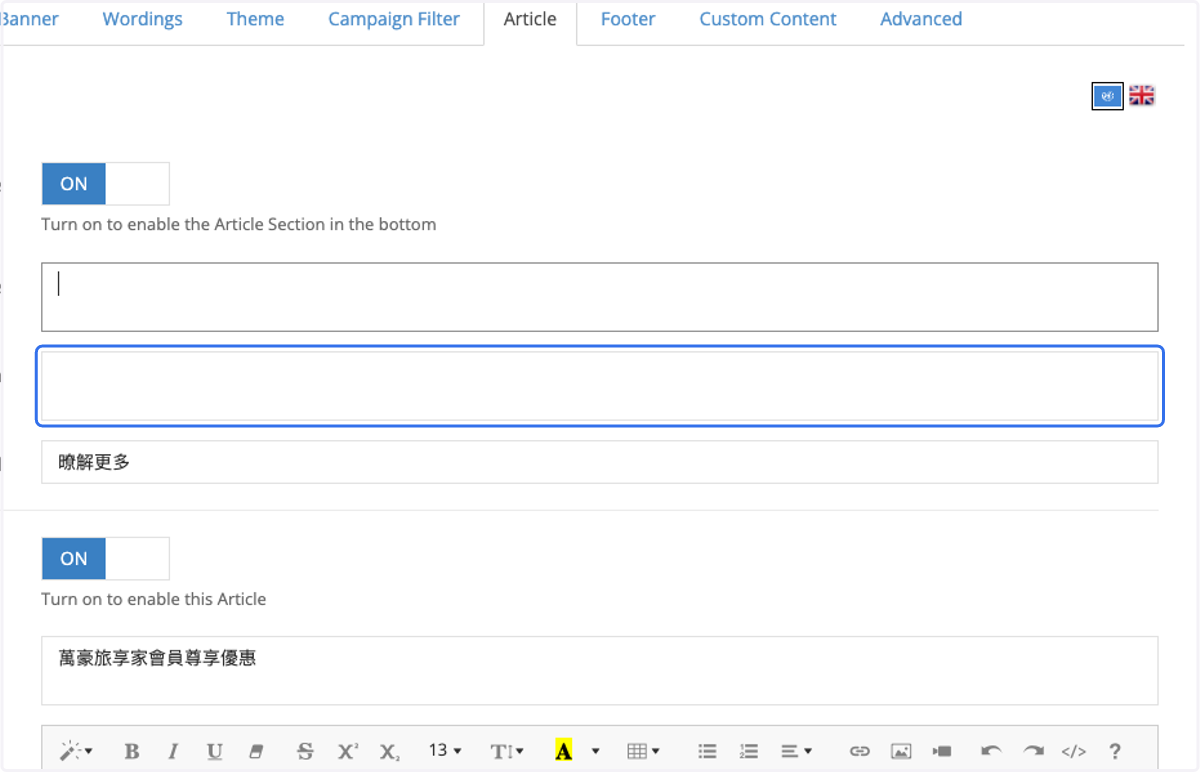Open the paragraph alignment dropdown

tap(796, 751)
